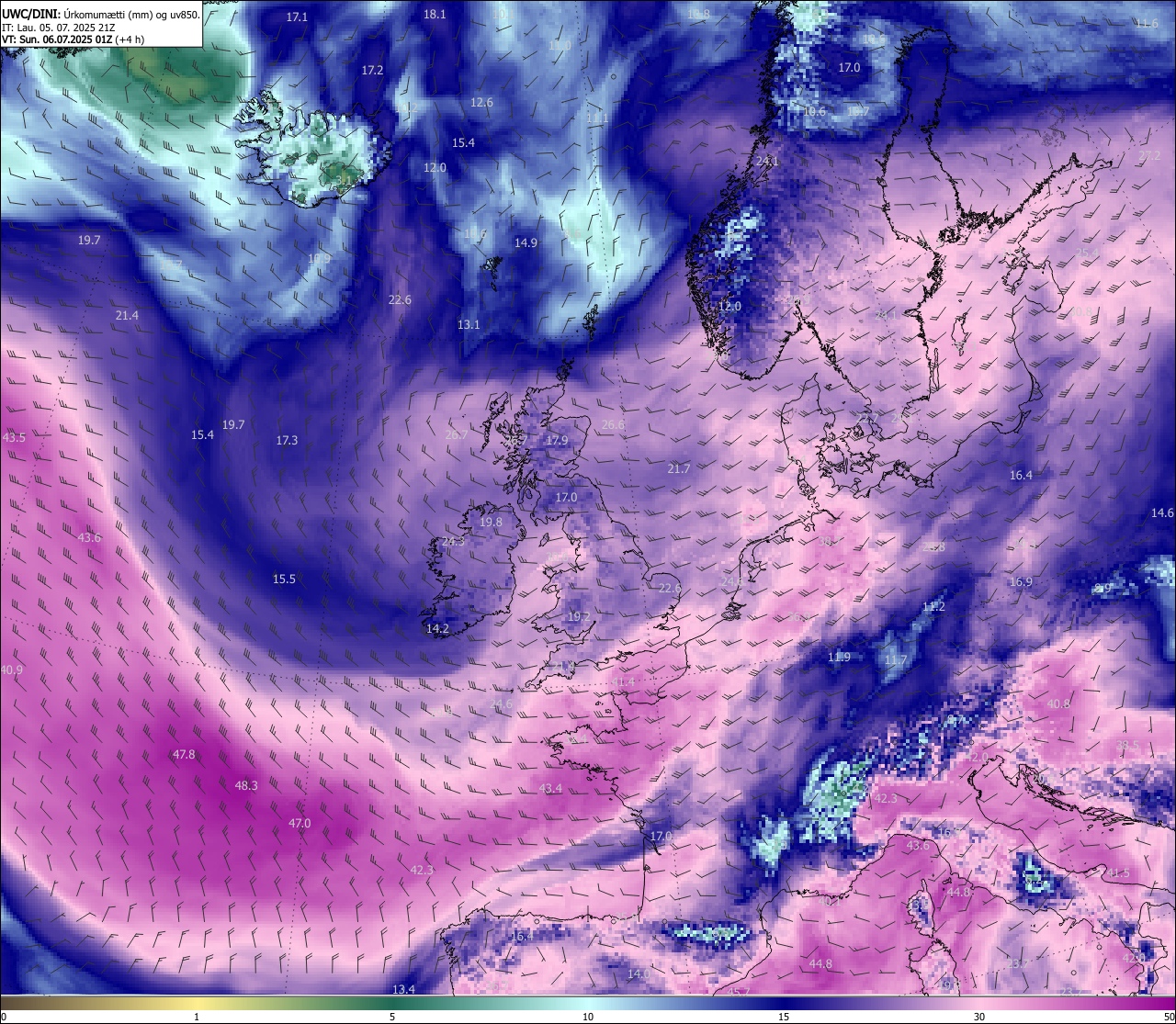1176x1024 pixels.
Task: Click the 47.0 value label
Action: pos(300,824)
